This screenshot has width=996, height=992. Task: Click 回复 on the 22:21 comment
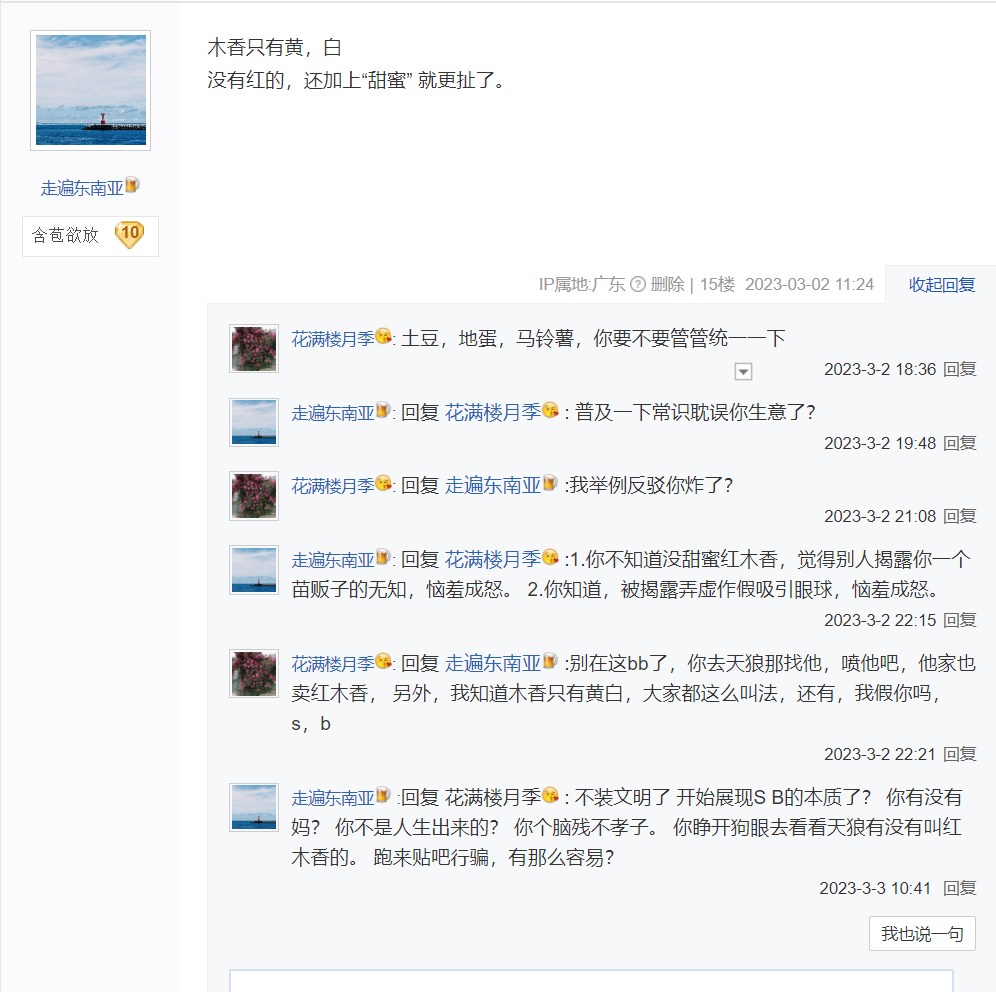(960, 754)
